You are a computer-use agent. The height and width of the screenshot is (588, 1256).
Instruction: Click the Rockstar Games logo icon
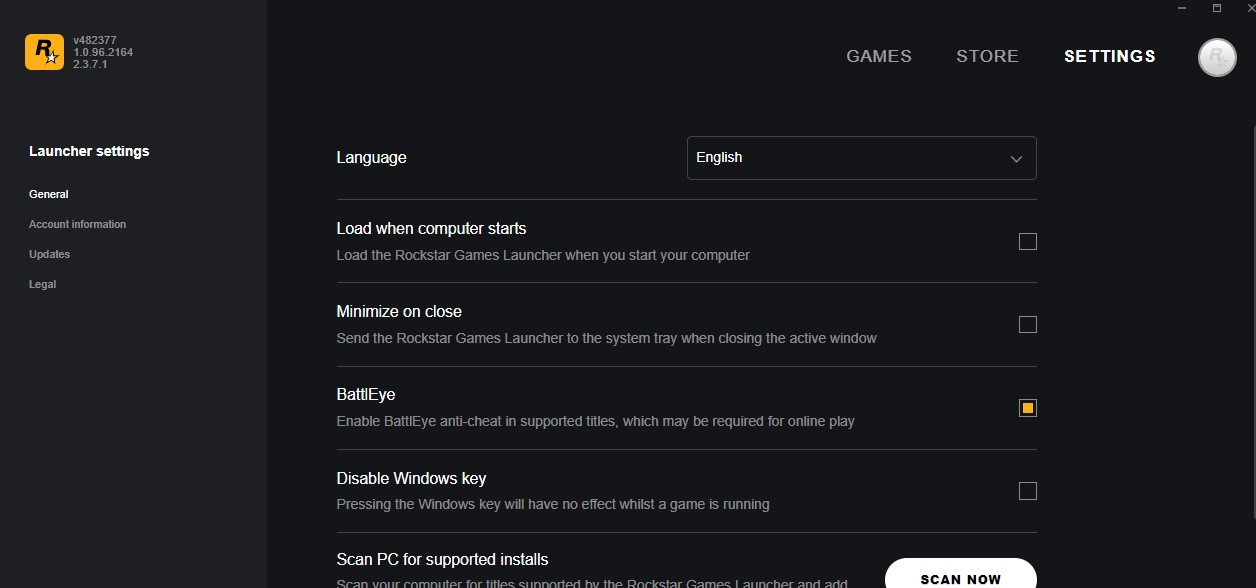[x=44, y=52]
